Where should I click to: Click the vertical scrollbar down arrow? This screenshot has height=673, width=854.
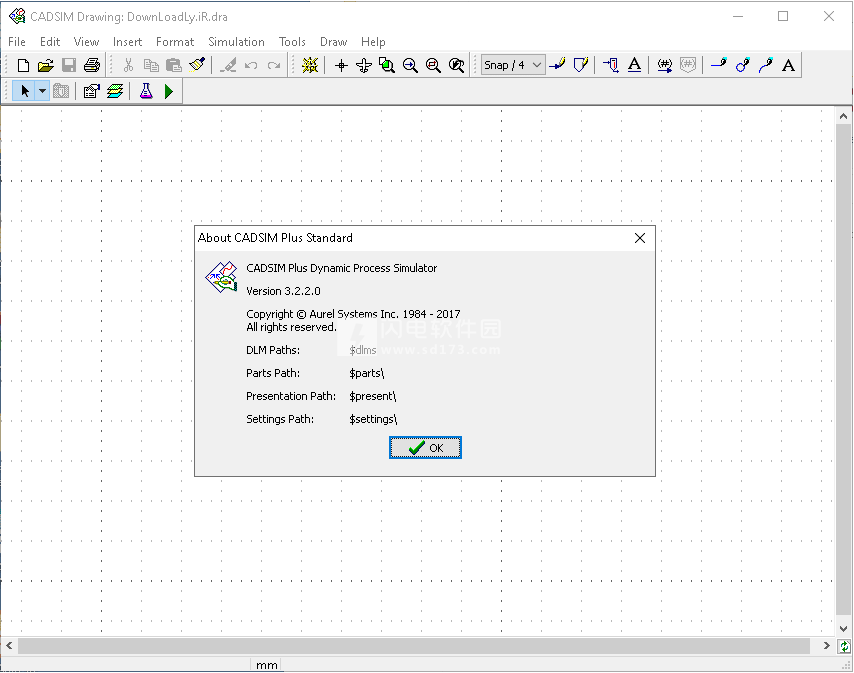843,628
